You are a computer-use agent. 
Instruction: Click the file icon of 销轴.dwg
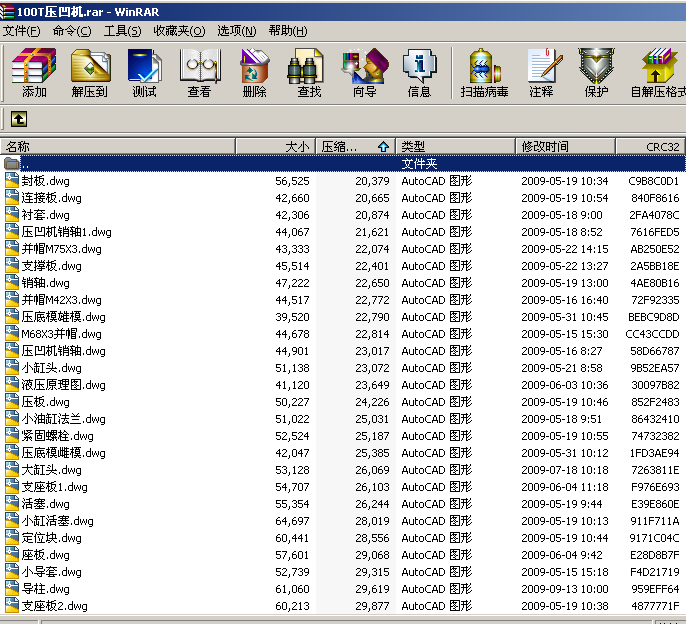(12, 283)
